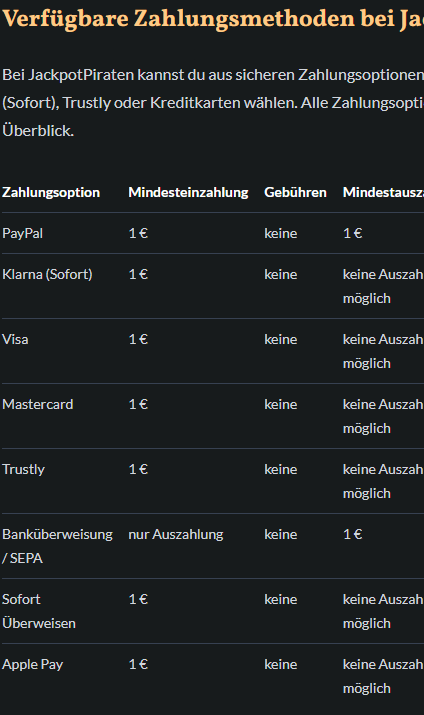
Task: Click the Mastercard payment option cell
Action: [37, 404]
